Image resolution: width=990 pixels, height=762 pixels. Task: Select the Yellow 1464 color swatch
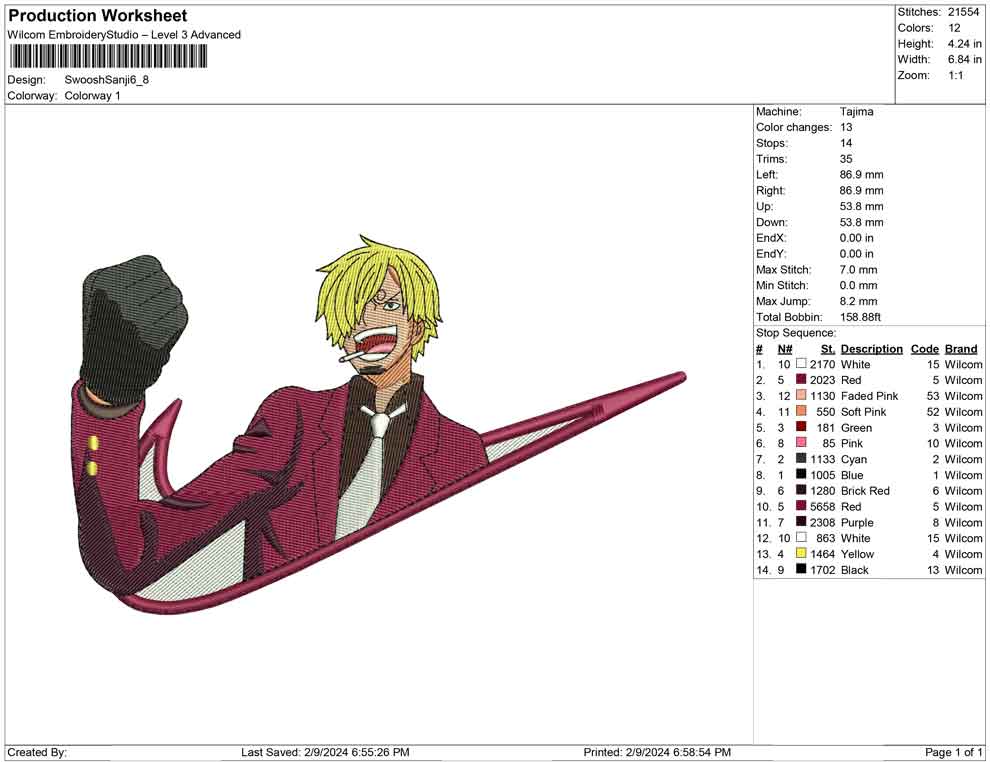click(801, 554)
